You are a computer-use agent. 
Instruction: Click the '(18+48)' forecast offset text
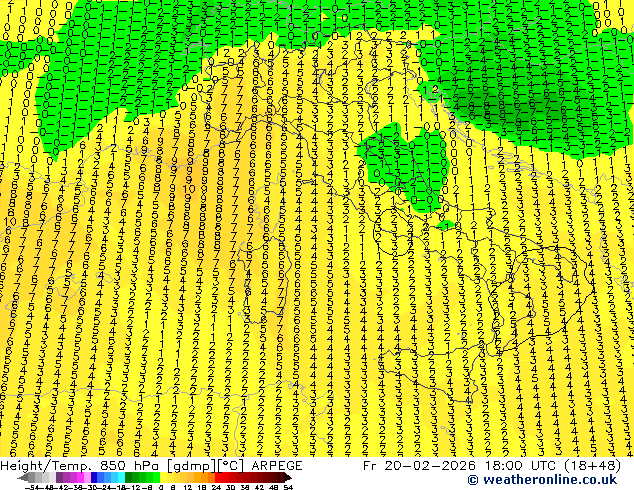(x=594, y=466)
